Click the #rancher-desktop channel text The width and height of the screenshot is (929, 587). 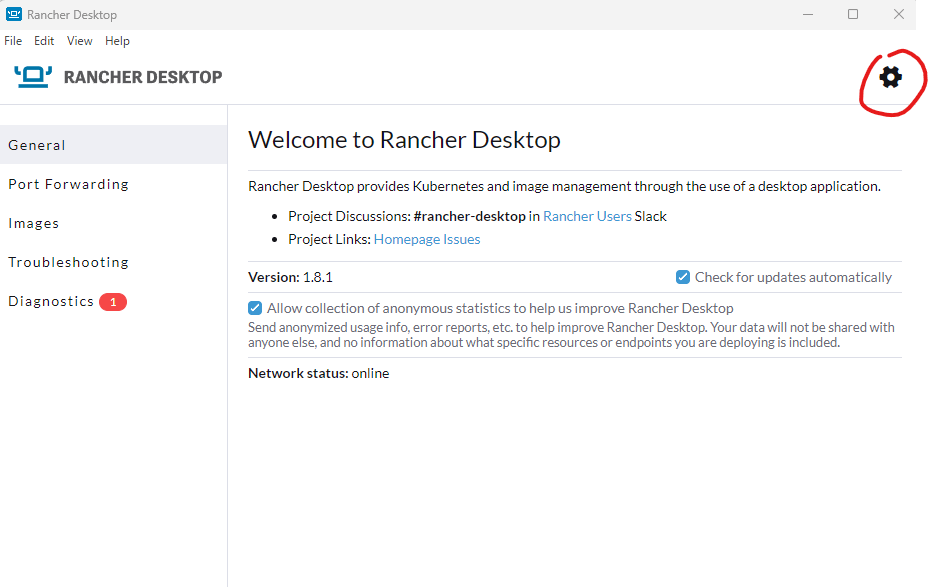click(469, 216)
